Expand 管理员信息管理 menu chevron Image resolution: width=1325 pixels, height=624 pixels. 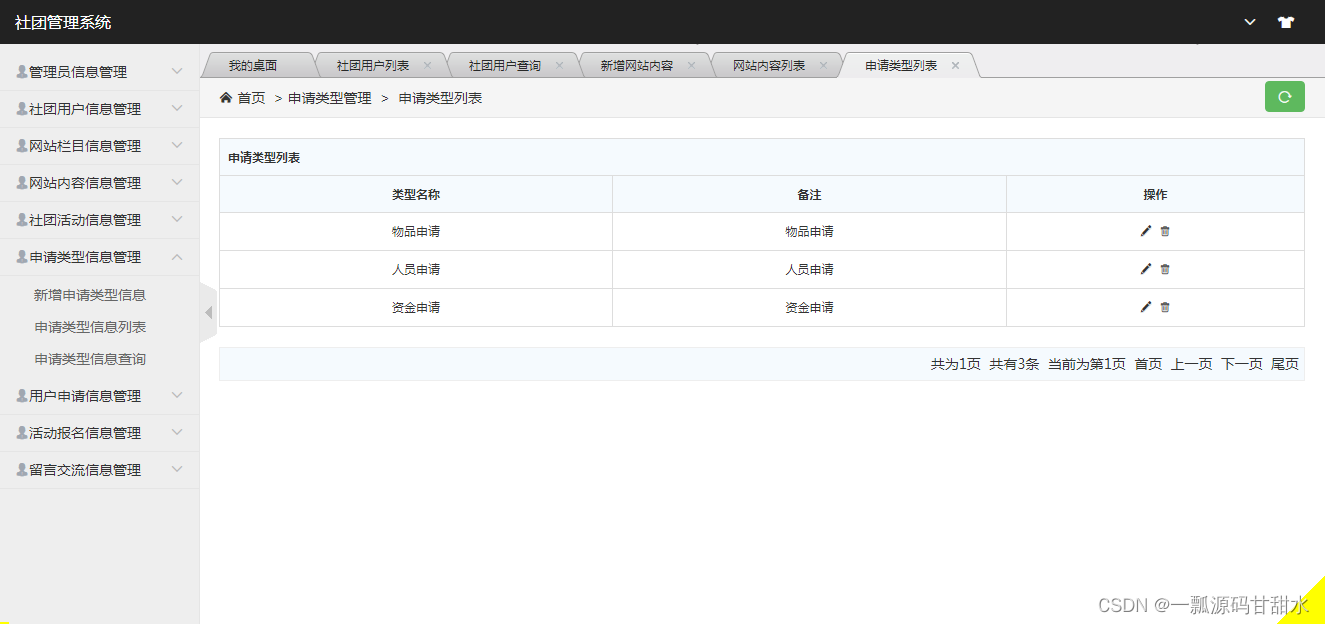(x=177, y=72)
